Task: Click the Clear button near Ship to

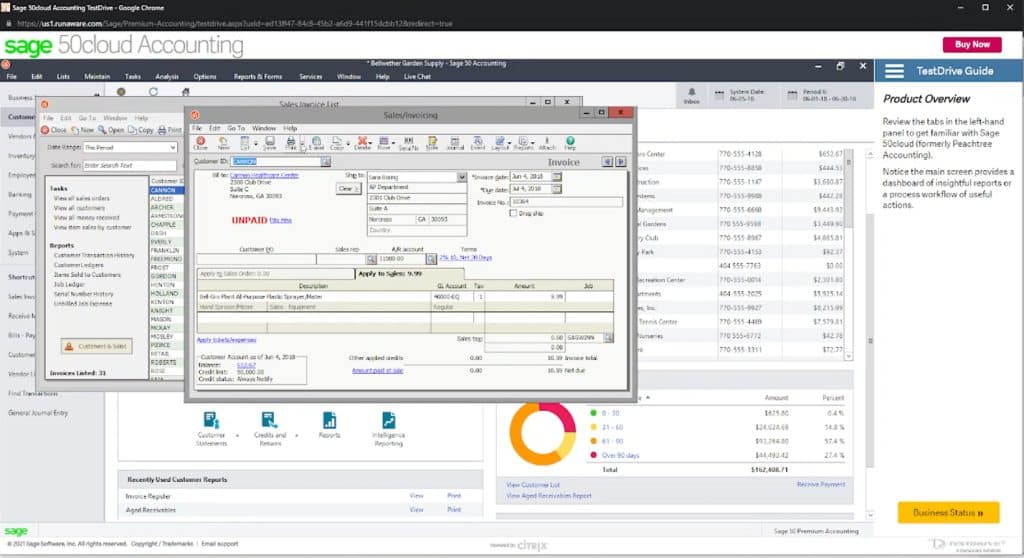Action: (x=348, y=189)
